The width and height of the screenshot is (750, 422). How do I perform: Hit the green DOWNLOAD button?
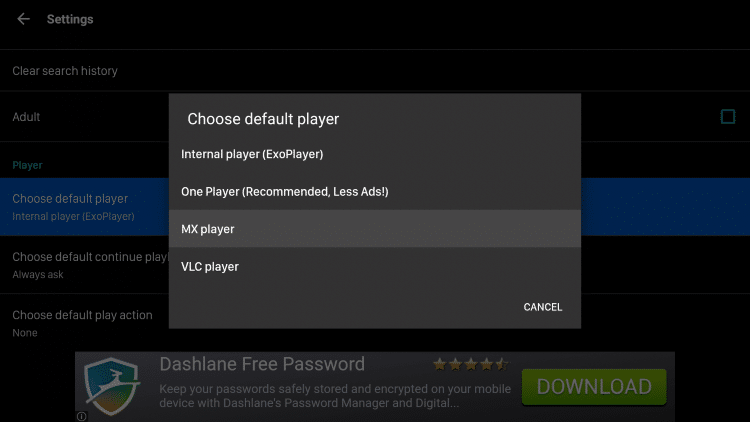594,387
